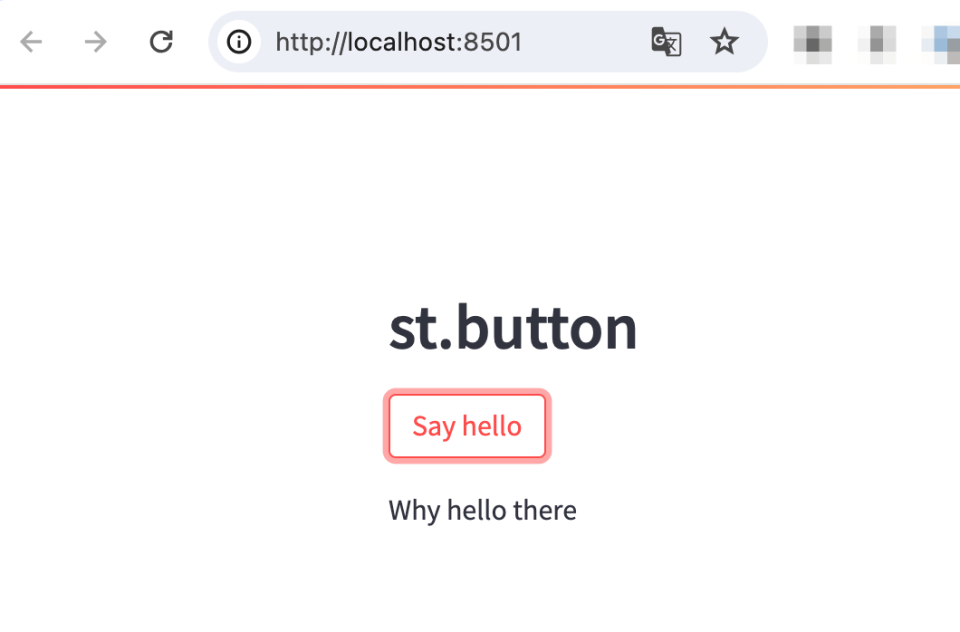Click the browser back arrow
Screen dimensions: 960x632
point(32,42)
